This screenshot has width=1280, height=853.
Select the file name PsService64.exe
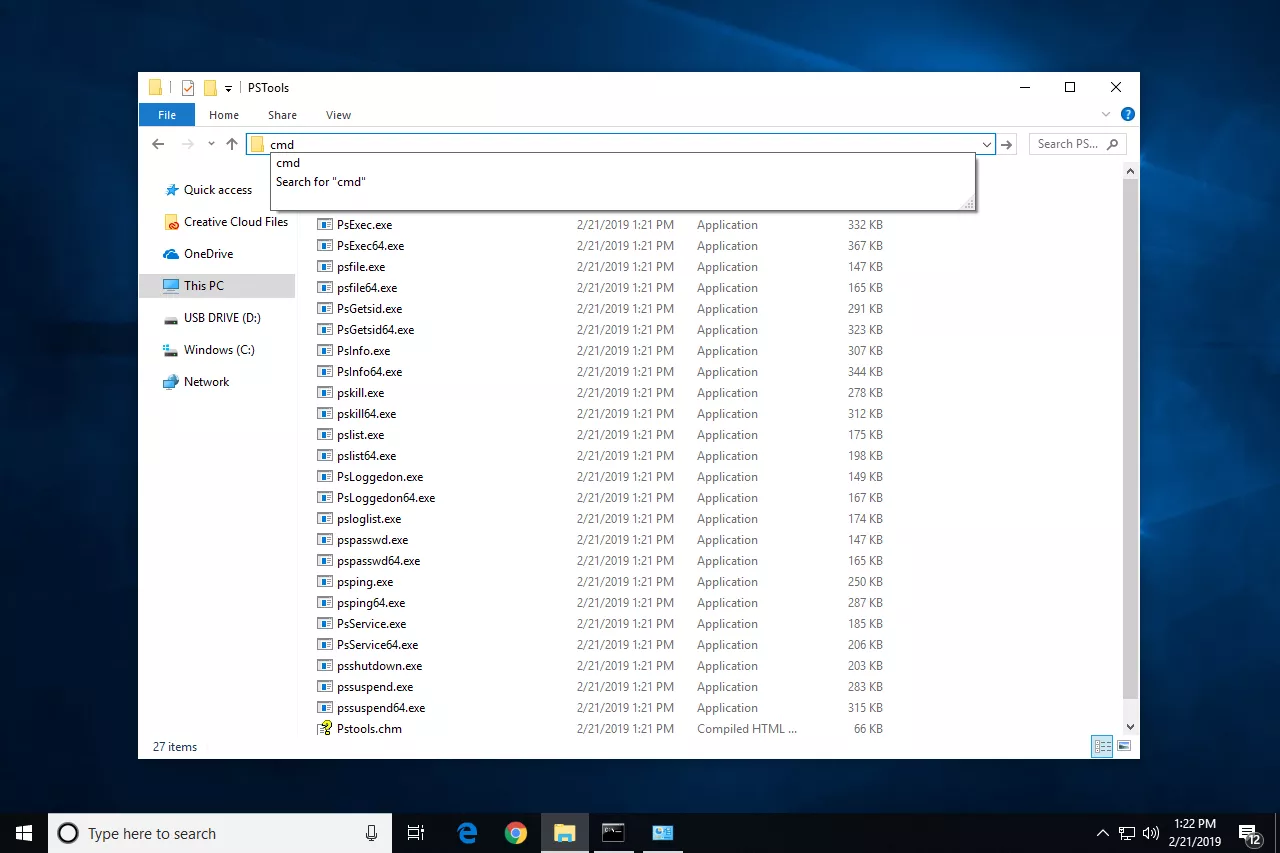pyautogui.click(x=377, y=645)
